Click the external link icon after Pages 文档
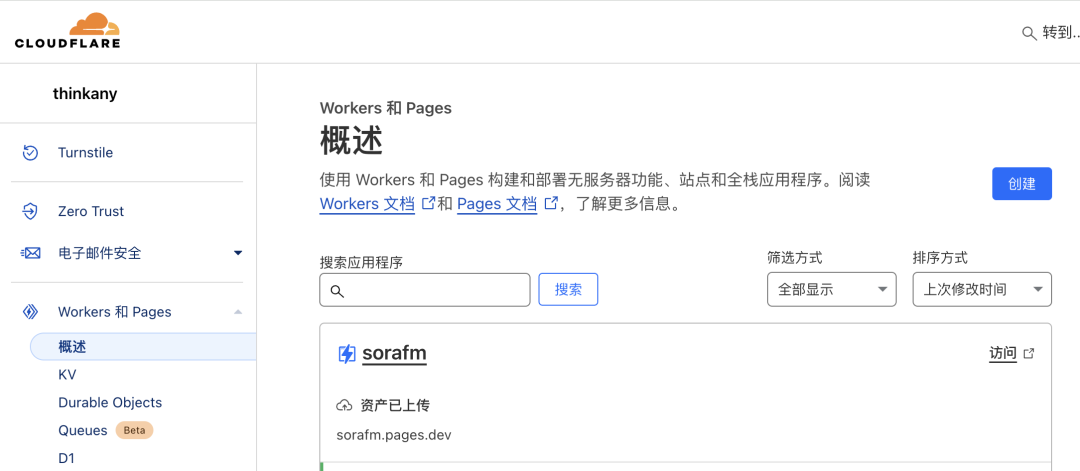 (x=550, y=203)
